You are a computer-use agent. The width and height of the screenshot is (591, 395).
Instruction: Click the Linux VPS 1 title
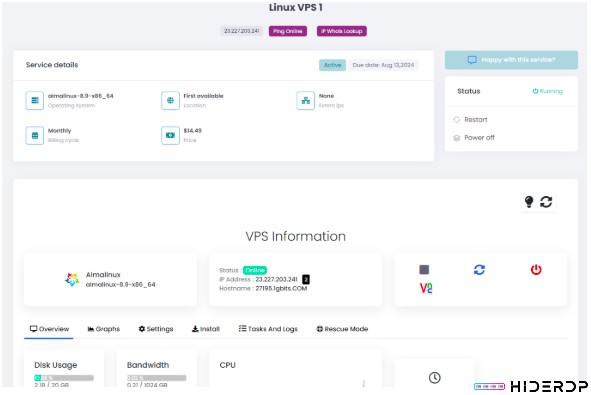click(x=296, y=7)
